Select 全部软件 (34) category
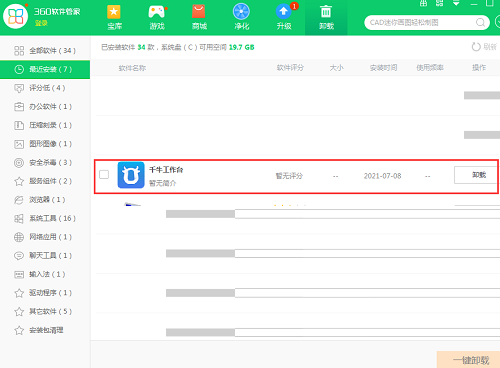 [x=45, y=51]
